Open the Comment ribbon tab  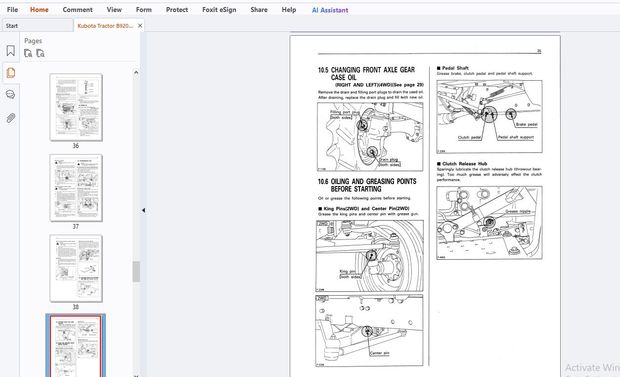pos(78,9)
